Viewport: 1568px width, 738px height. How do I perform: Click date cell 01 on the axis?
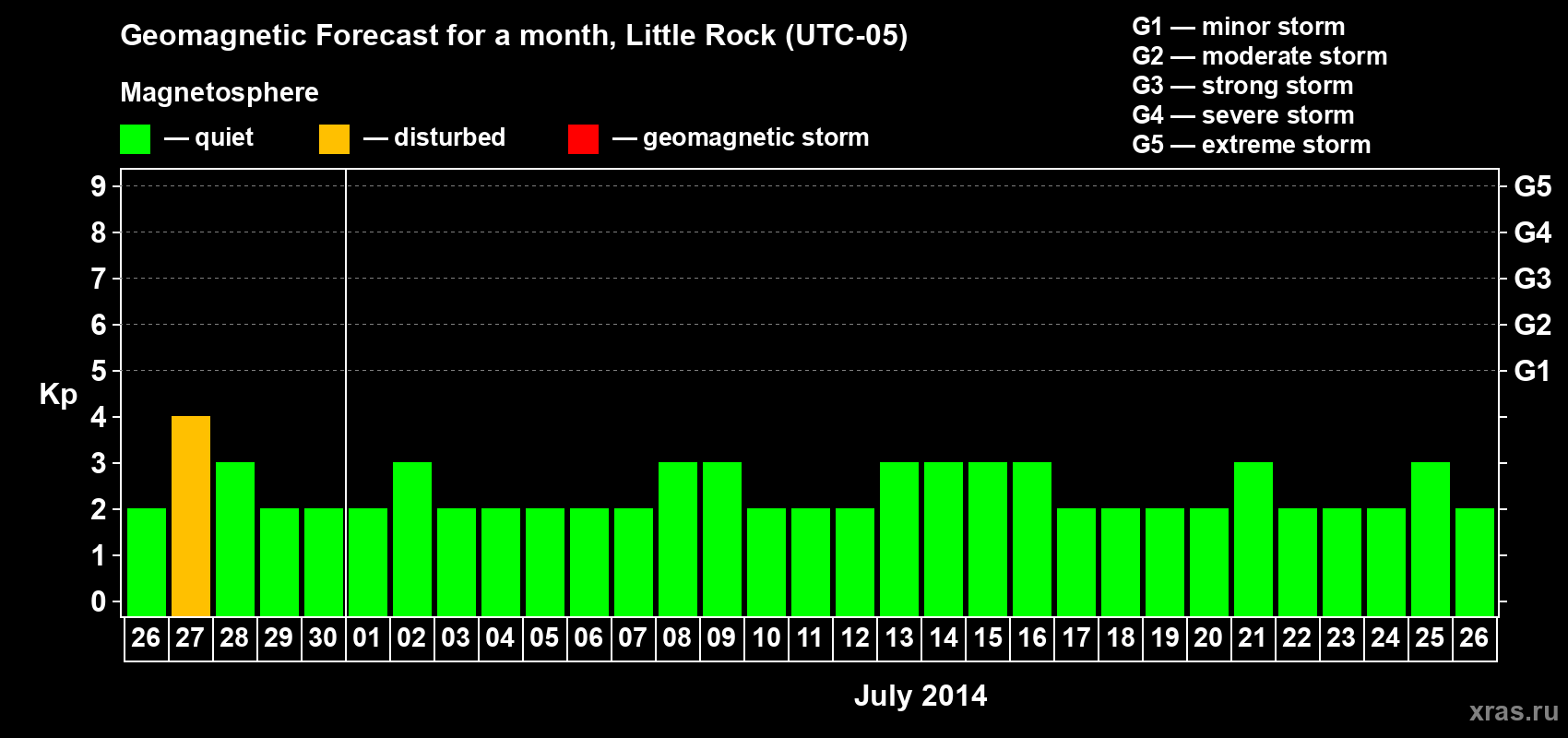pos(367,638)
